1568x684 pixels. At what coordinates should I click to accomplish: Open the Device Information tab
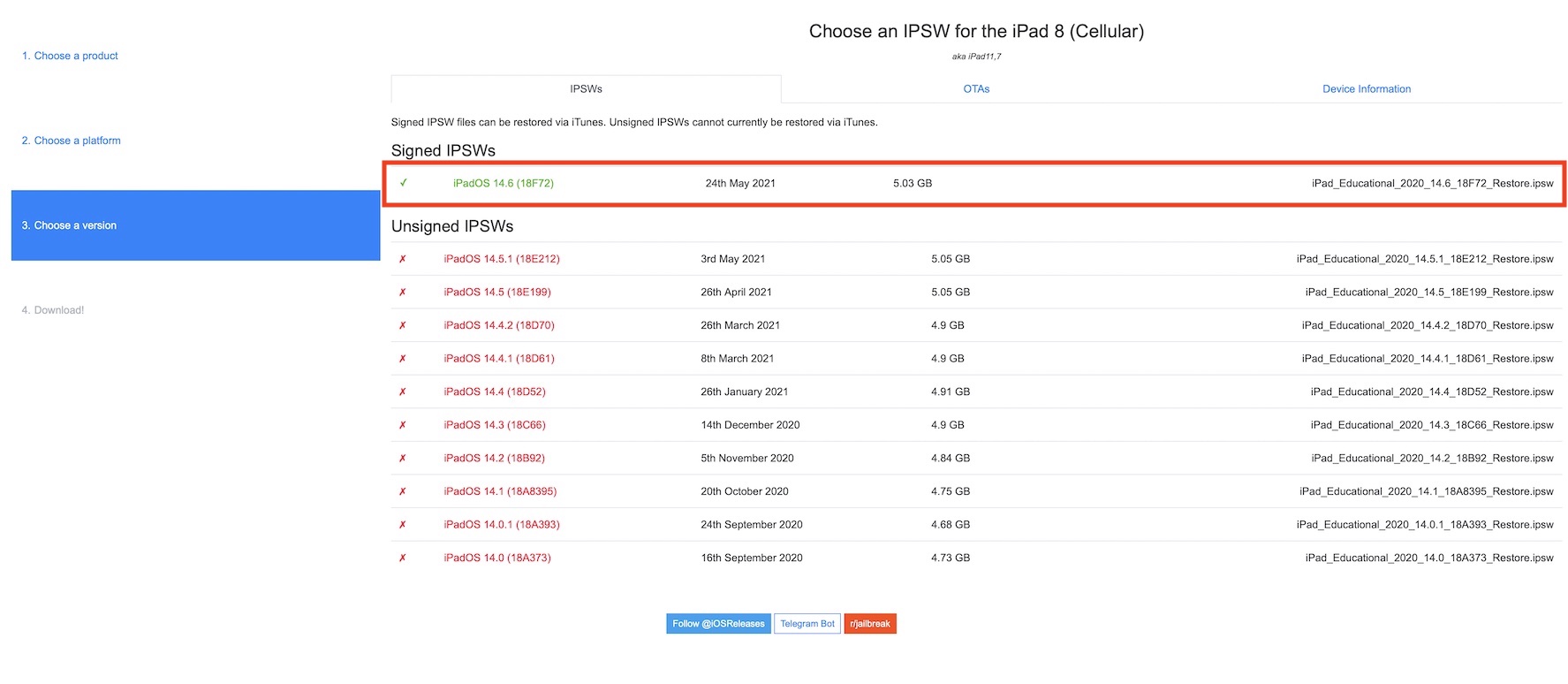1366,89
